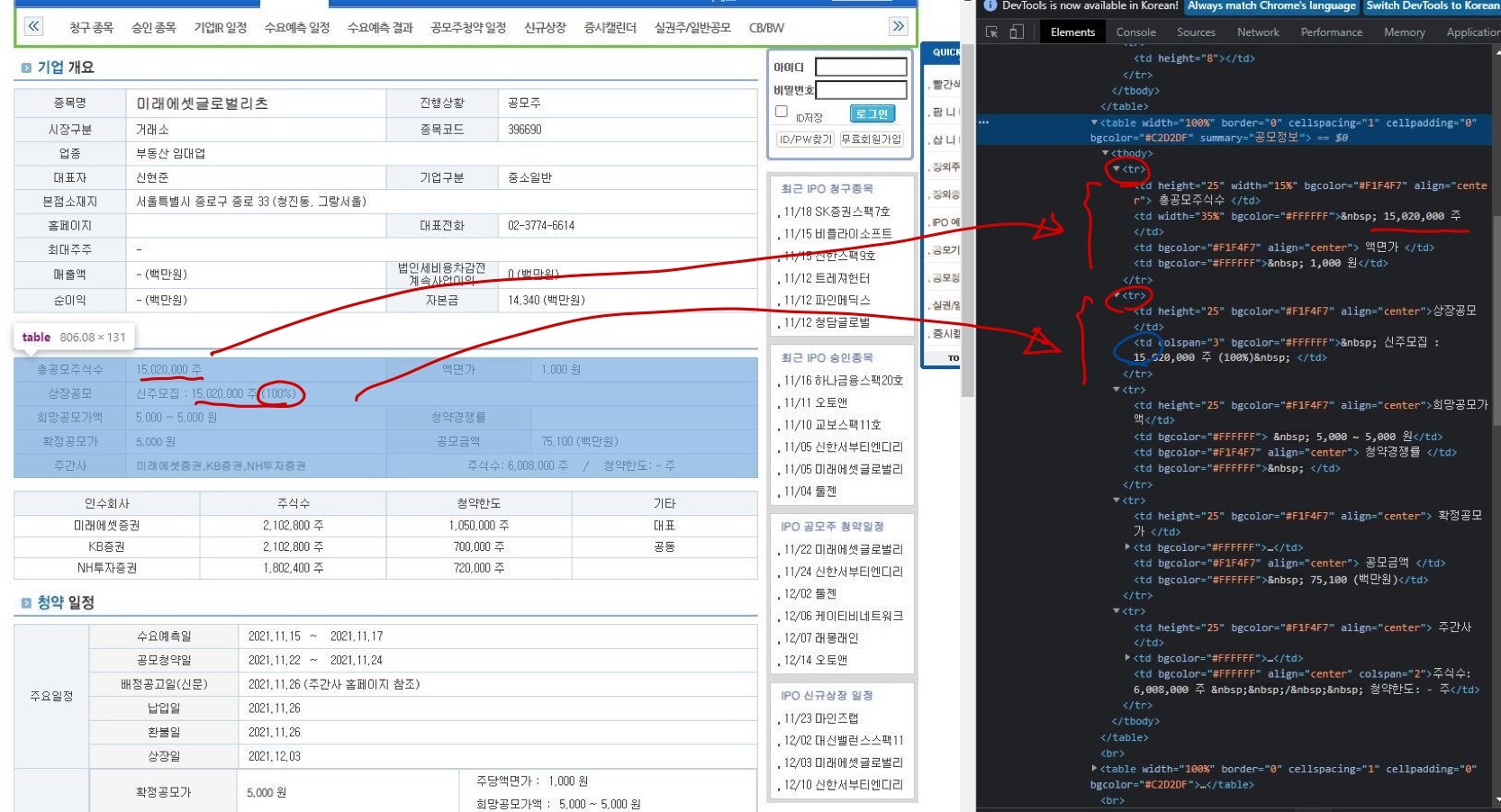The width and height of the screenshot is (1501, 812).
Task: Switch to the Elements tab in DevTools
Action: pyautogui.click(x=1072, y=32)
